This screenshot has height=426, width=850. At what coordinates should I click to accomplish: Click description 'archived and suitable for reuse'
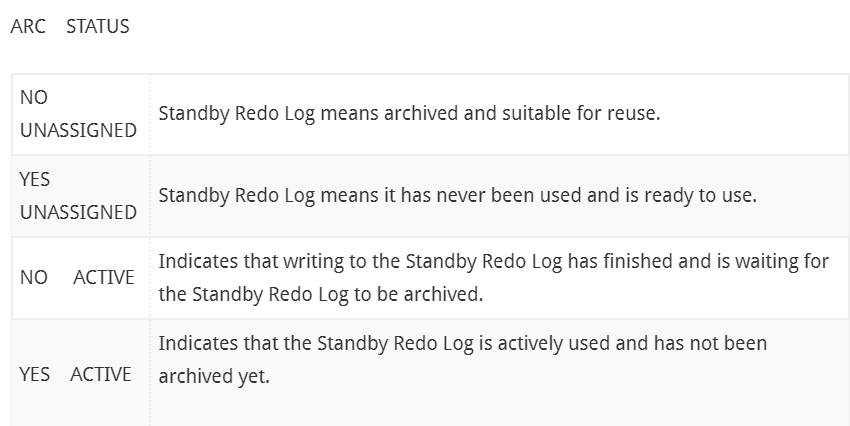point(522,113)
